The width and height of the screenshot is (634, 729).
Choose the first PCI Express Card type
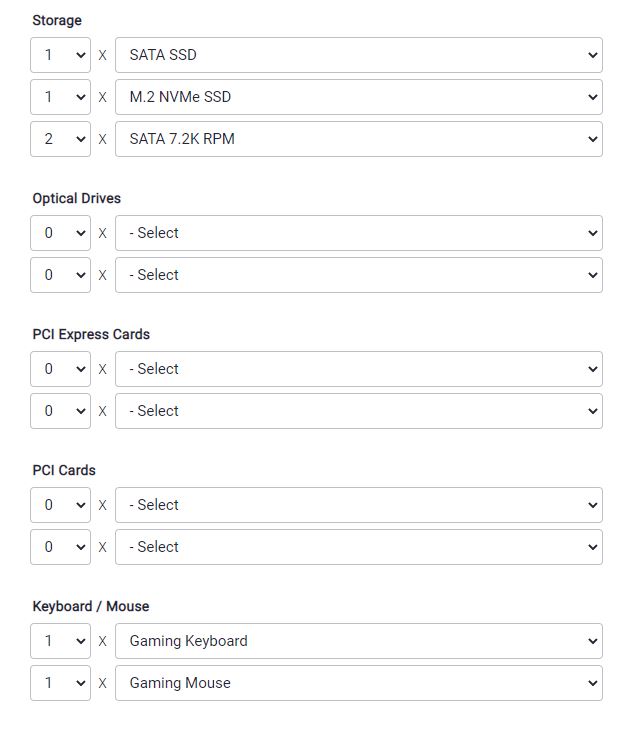(358, 369)
